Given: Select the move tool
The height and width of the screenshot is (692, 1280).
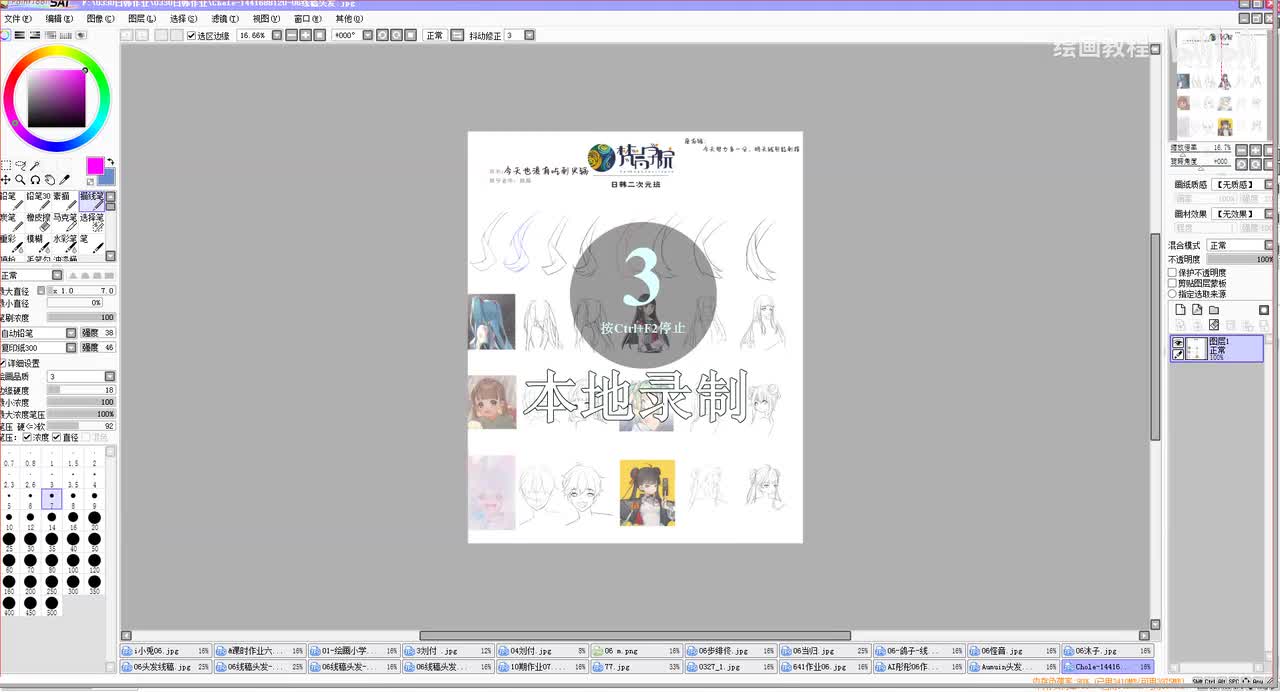Looking at the screenshot, I should click(x=6, y=180).
